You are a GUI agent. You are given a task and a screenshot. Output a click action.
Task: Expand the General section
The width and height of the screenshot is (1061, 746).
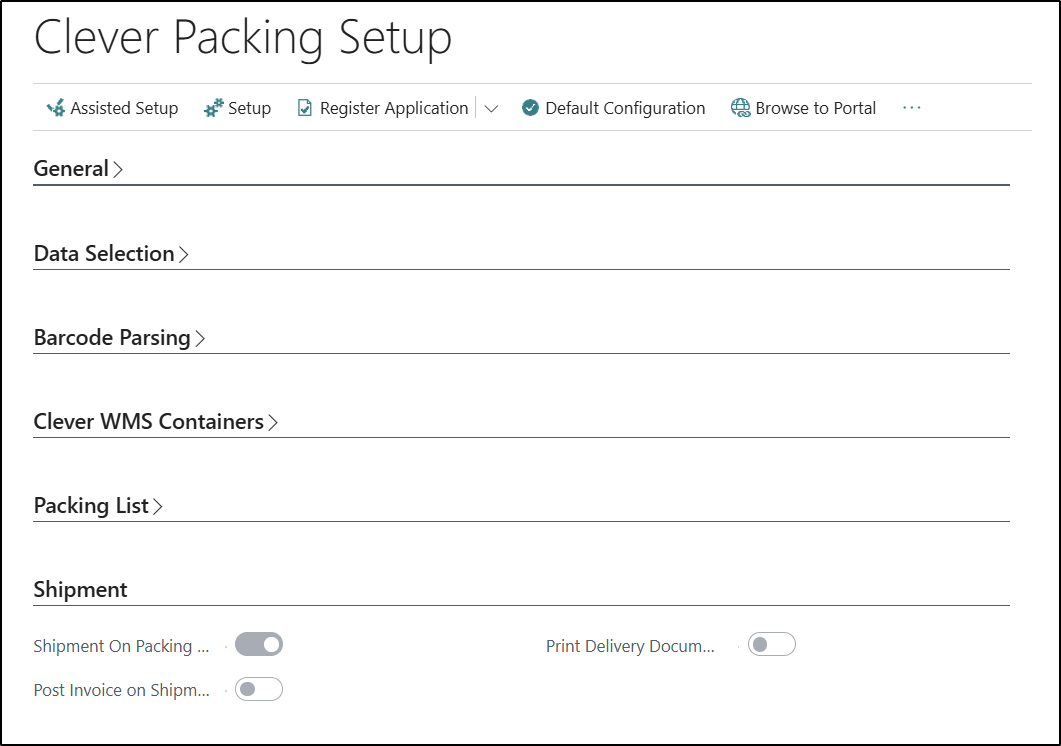(x=78, y=169)
